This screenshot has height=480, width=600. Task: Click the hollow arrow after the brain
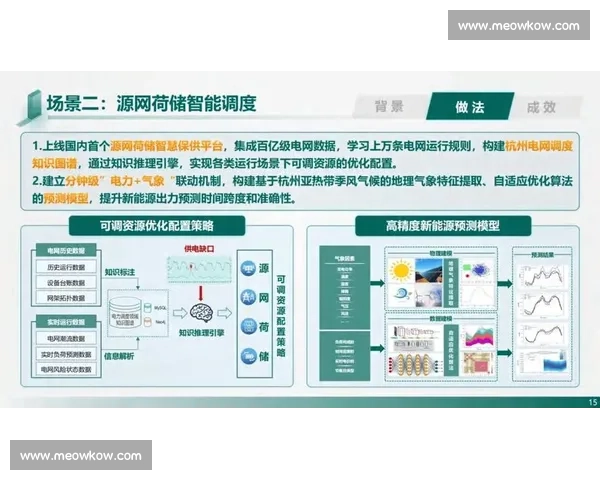pos(225,313)
